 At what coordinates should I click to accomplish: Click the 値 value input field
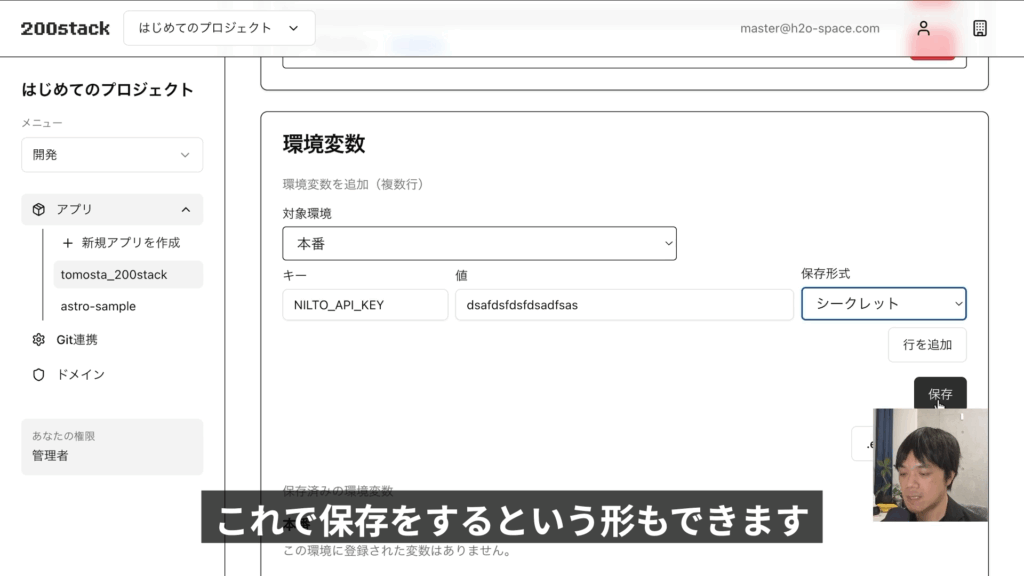pyautogui.click(x=624, y=305)
